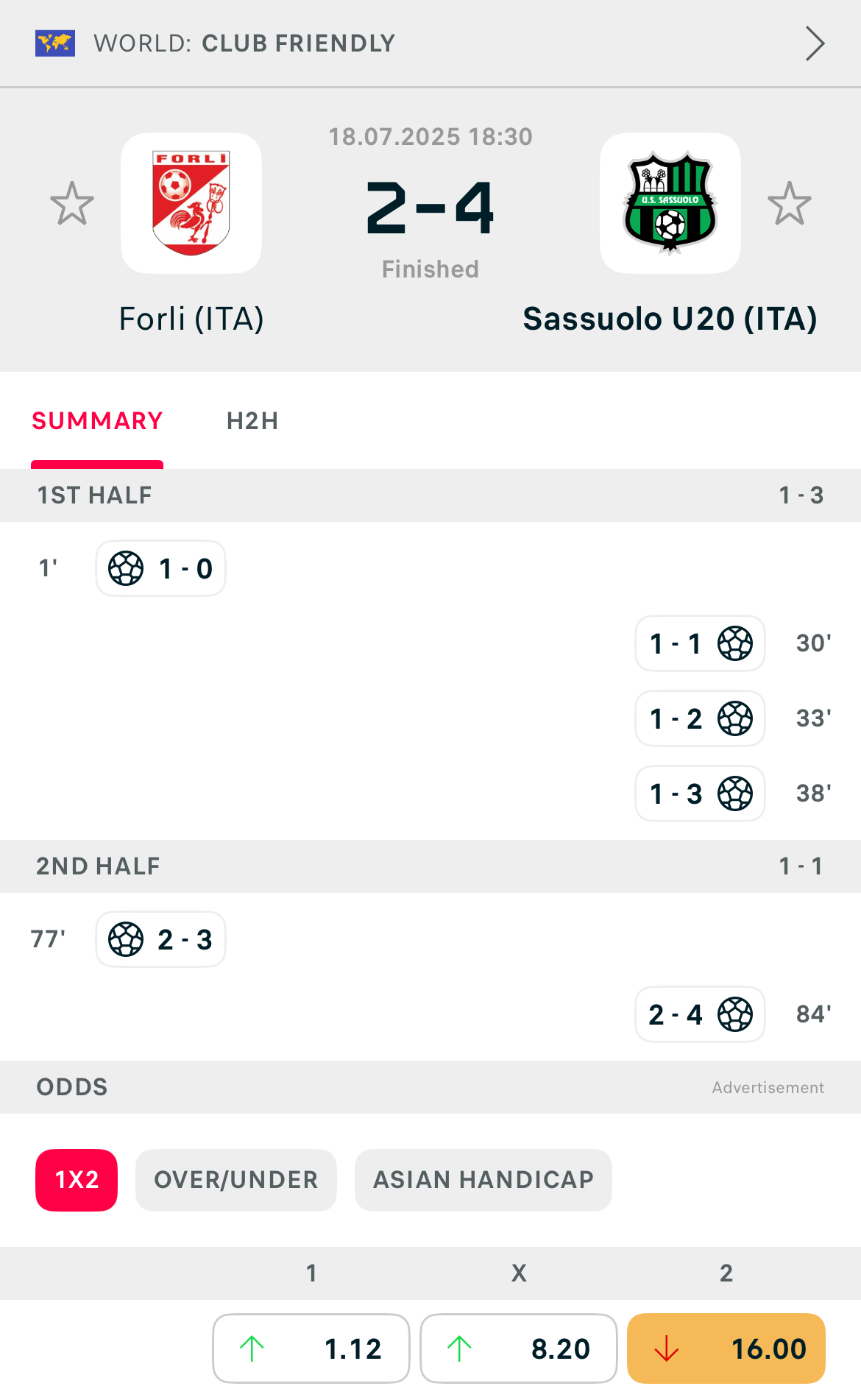Select the SUMMARY tab
The height and width of the screenshot is (1400, 861).
click(97, 421)
